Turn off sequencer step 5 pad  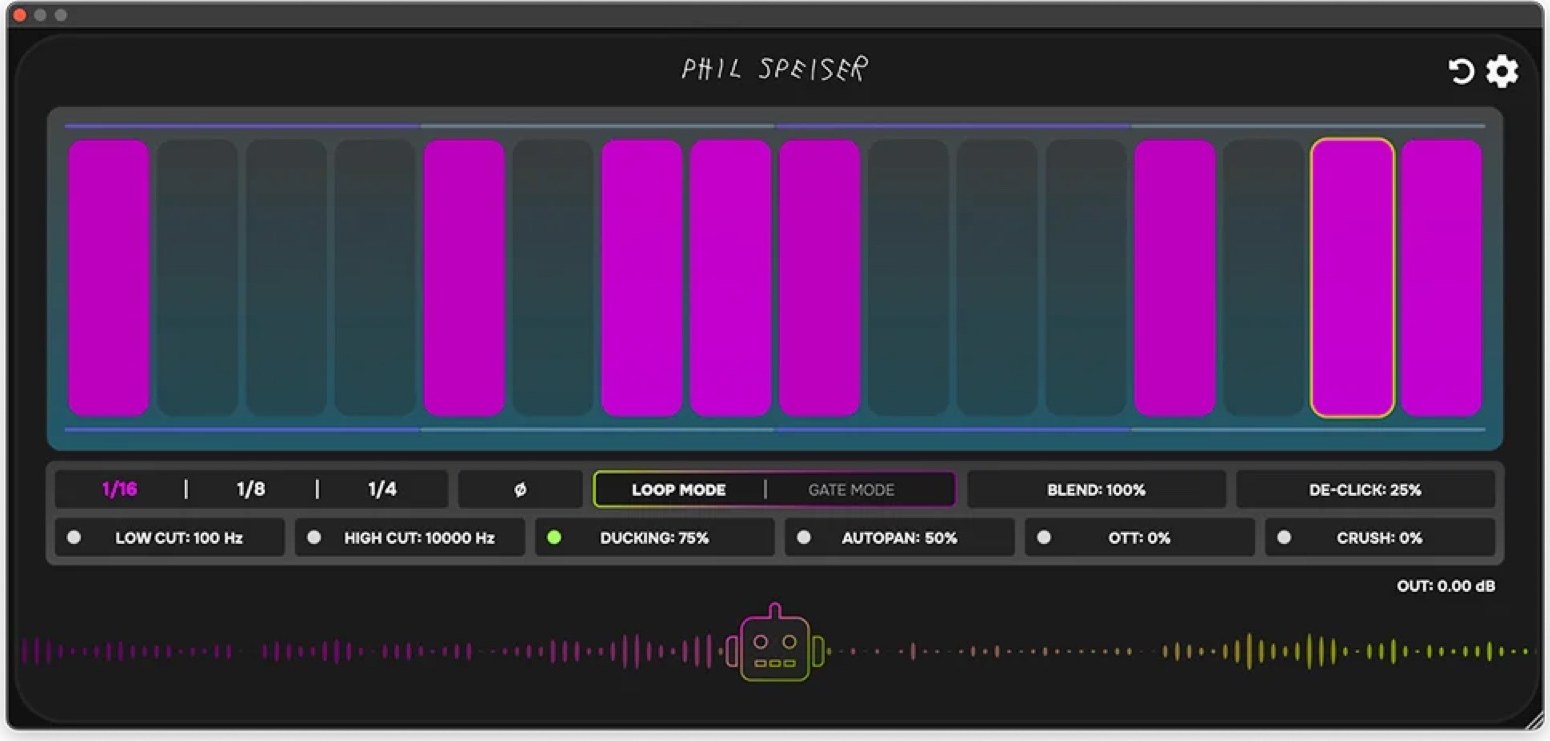(x=464, y=277)
